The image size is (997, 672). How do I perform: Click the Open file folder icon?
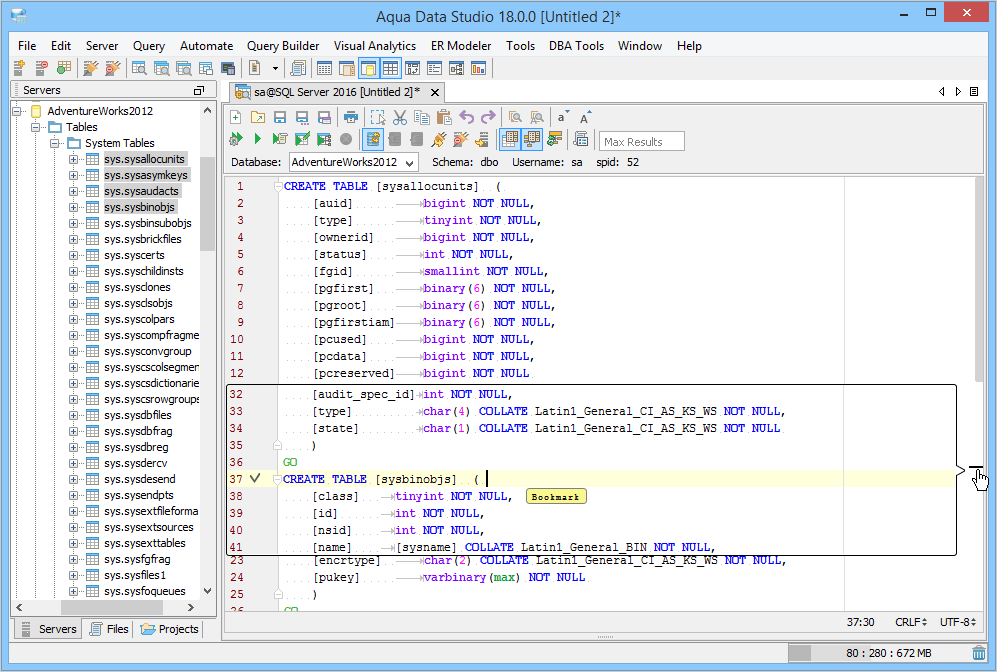tap(258, 117)
